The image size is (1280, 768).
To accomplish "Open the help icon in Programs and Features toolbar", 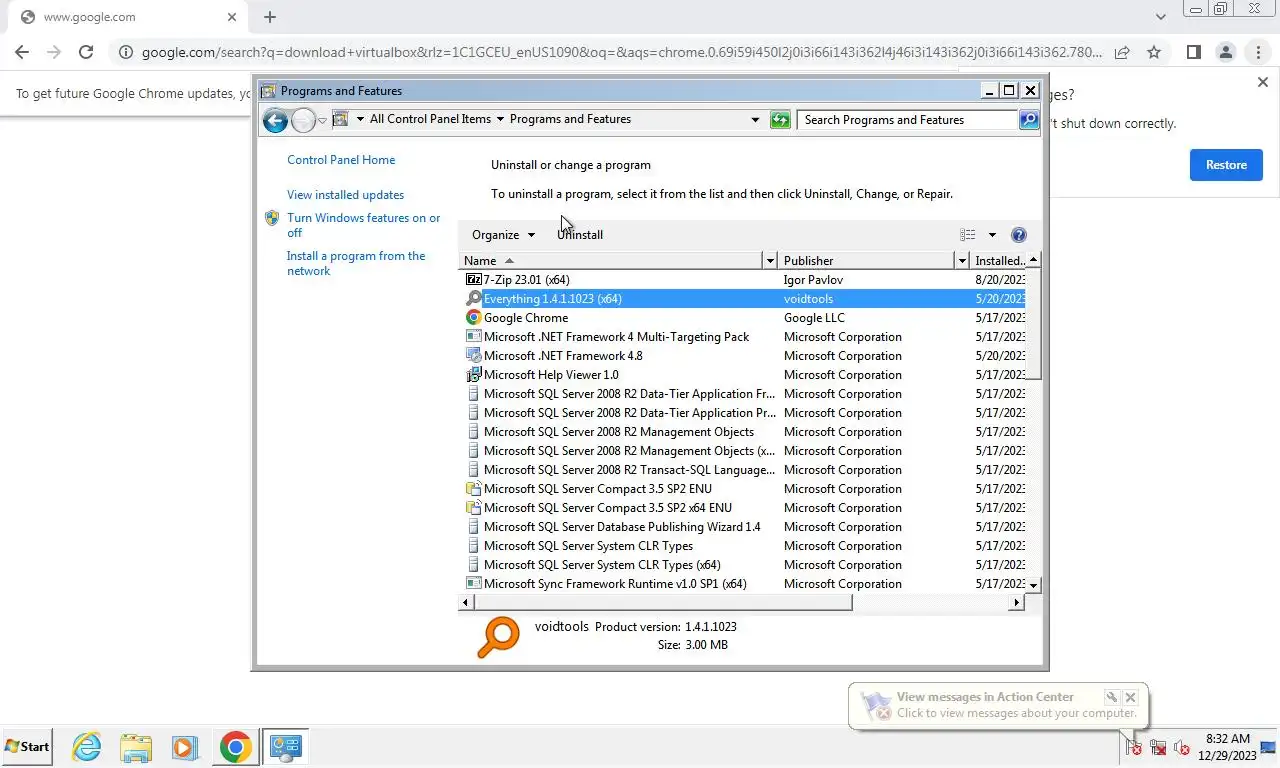I will (x=1019, y=235).
